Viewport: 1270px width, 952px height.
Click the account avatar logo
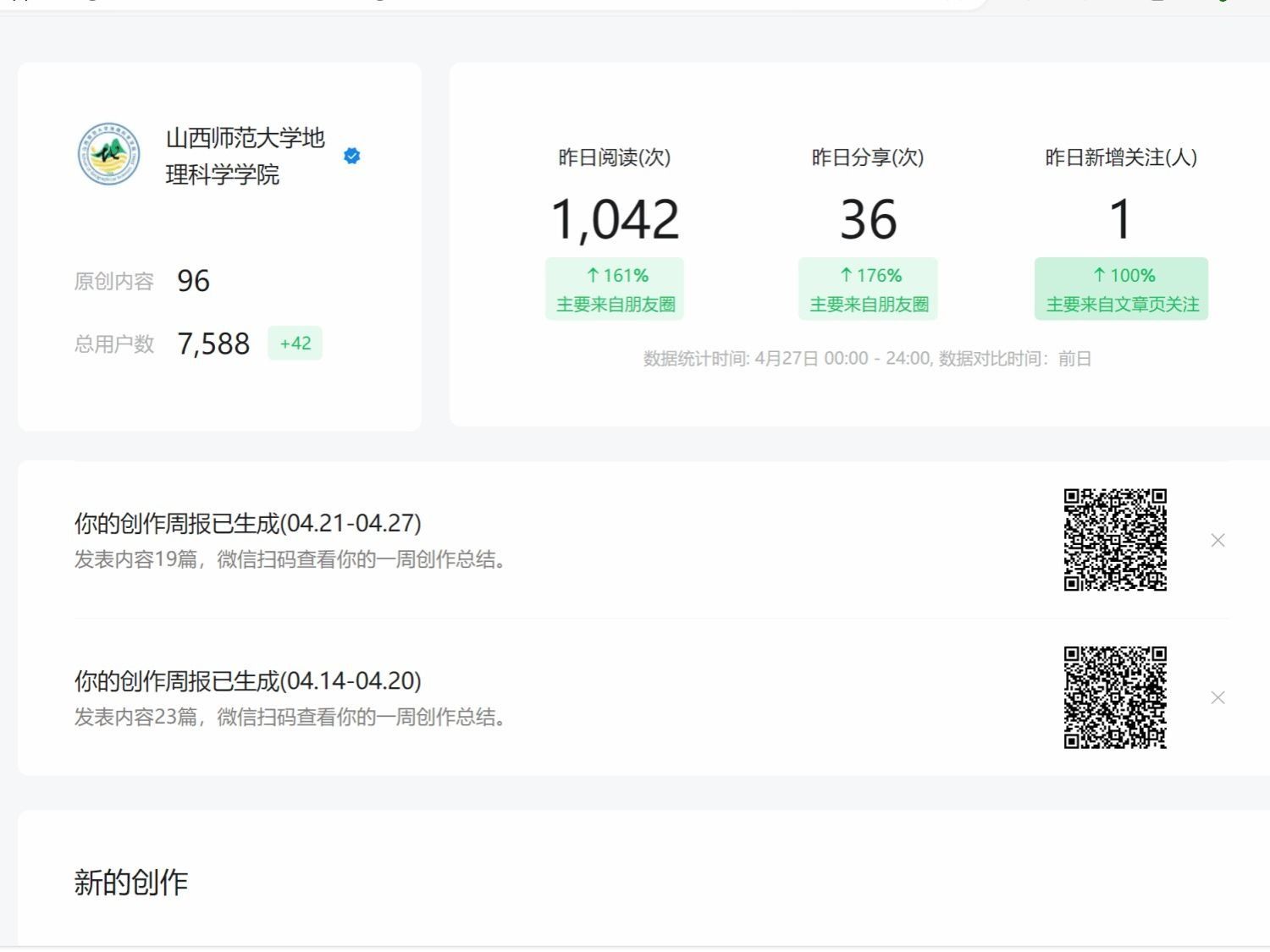[109, 155]
